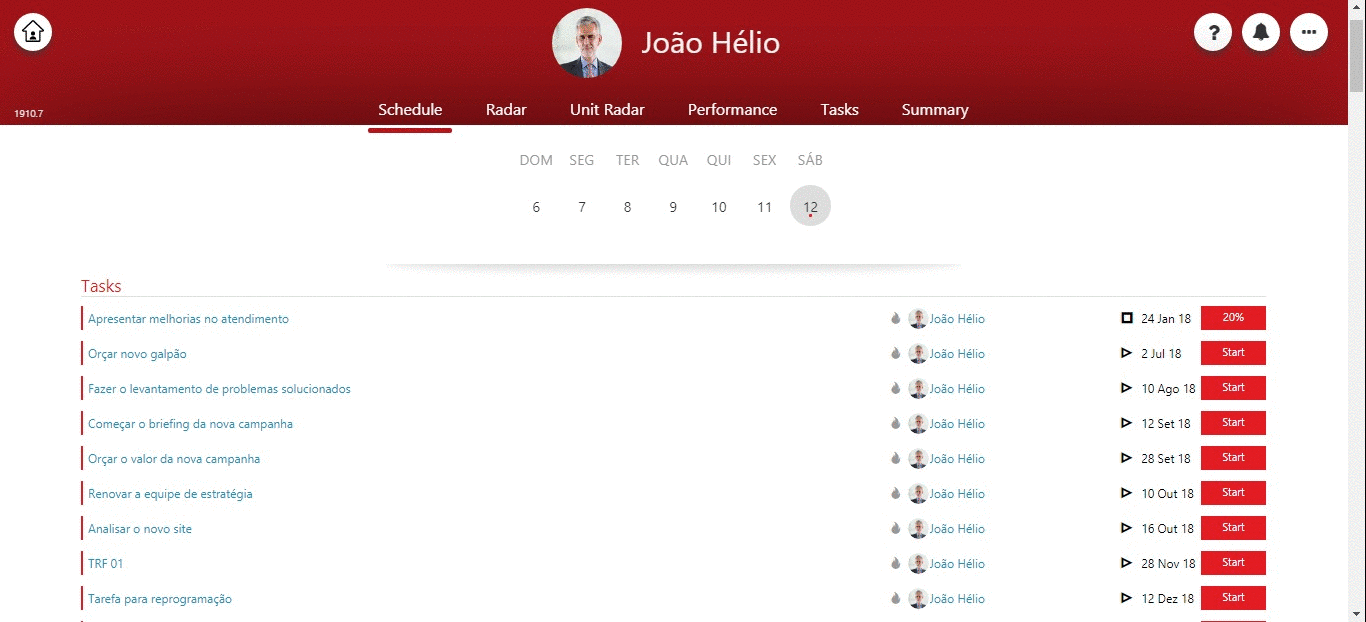Viewport: 1366px width, 622px height.
Task: Start the Tarefa para reprogramação task
Action: tap(1233, 598)
